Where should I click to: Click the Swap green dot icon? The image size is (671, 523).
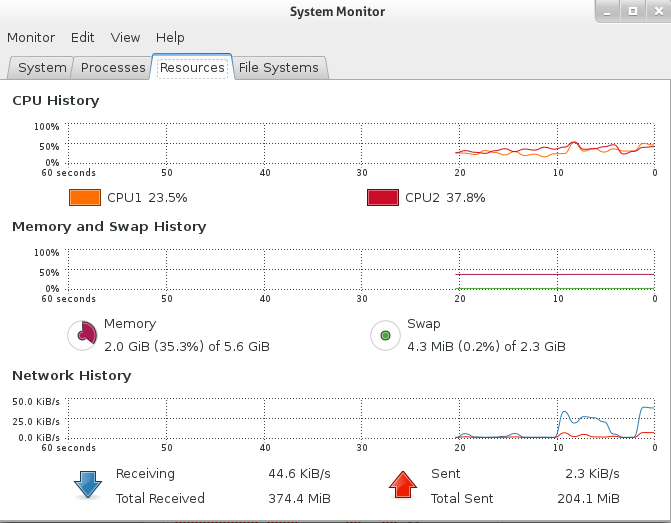click(385, 336)
